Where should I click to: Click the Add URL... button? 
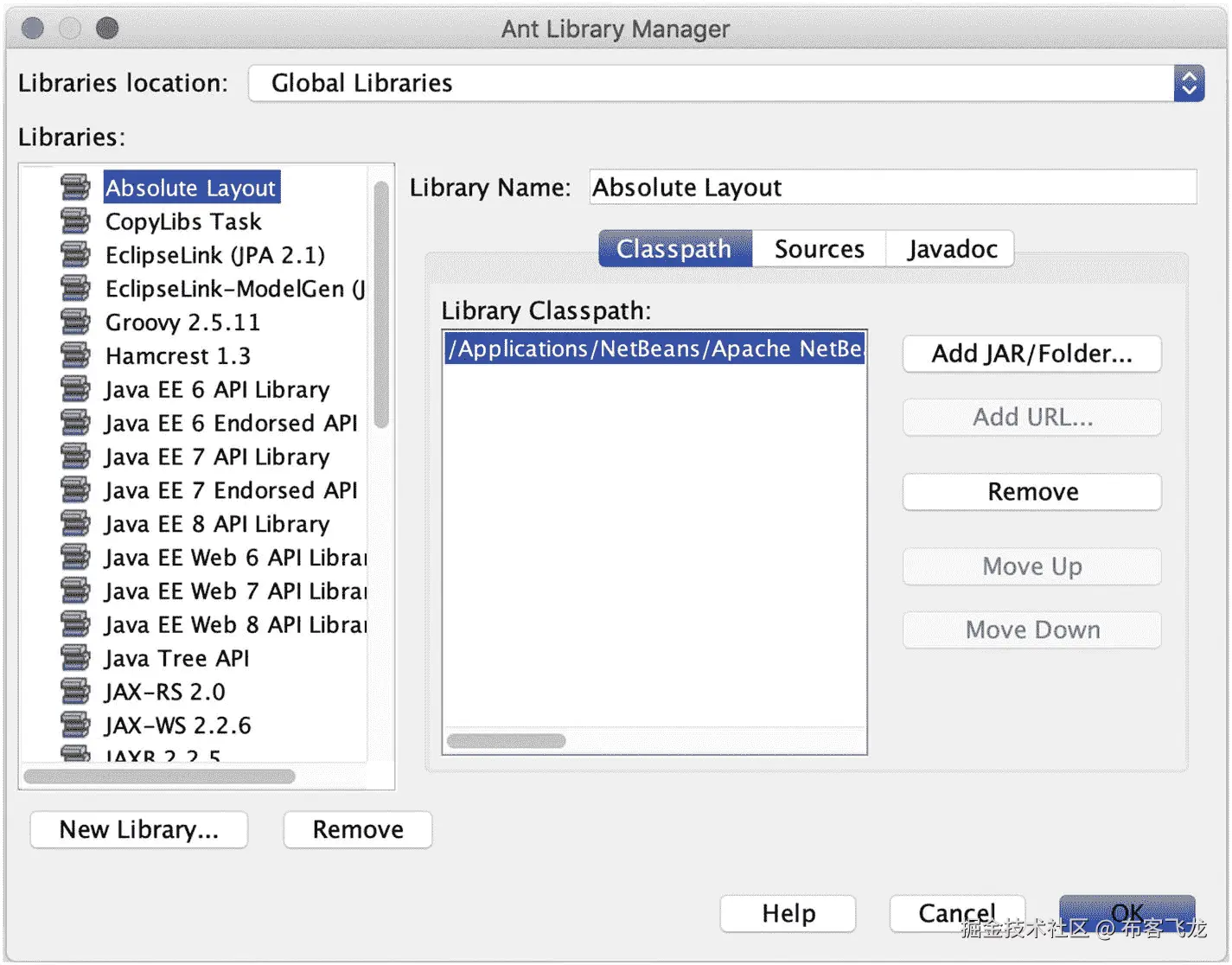(x=1031, y=417)
